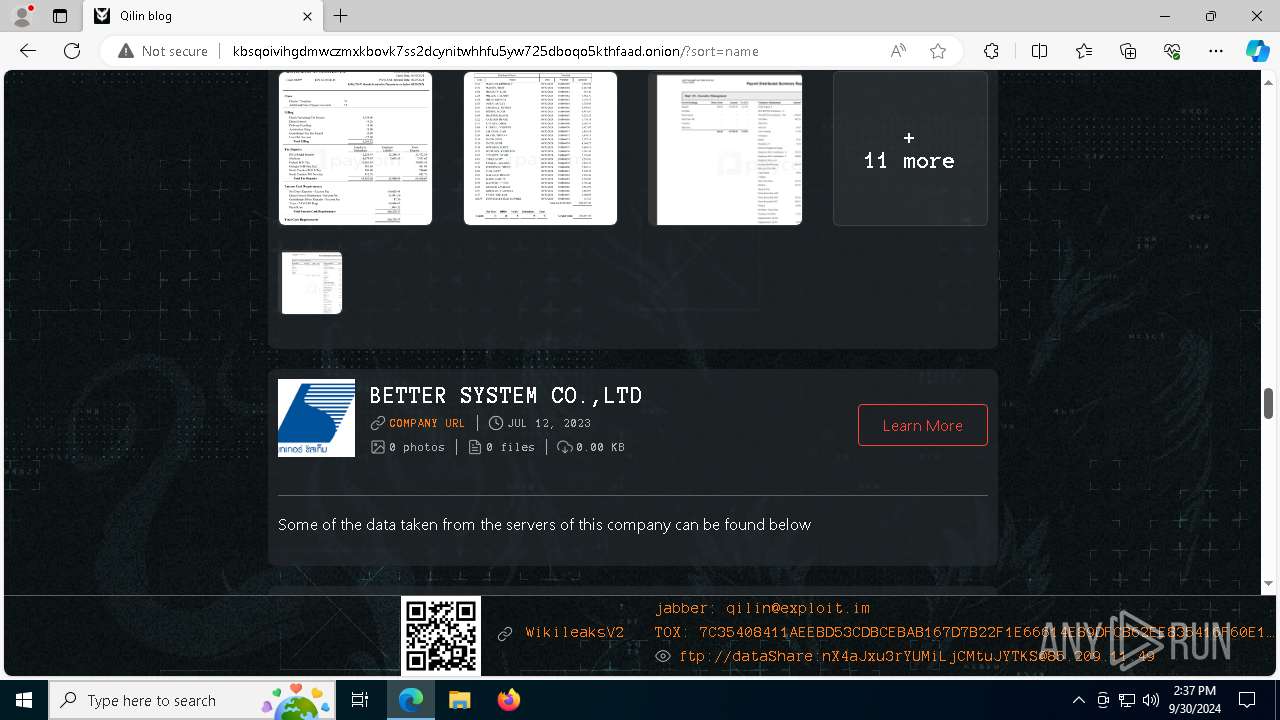Click scrollbar up arrow
Screen dimensions: 1280x720
[1268, 83]
